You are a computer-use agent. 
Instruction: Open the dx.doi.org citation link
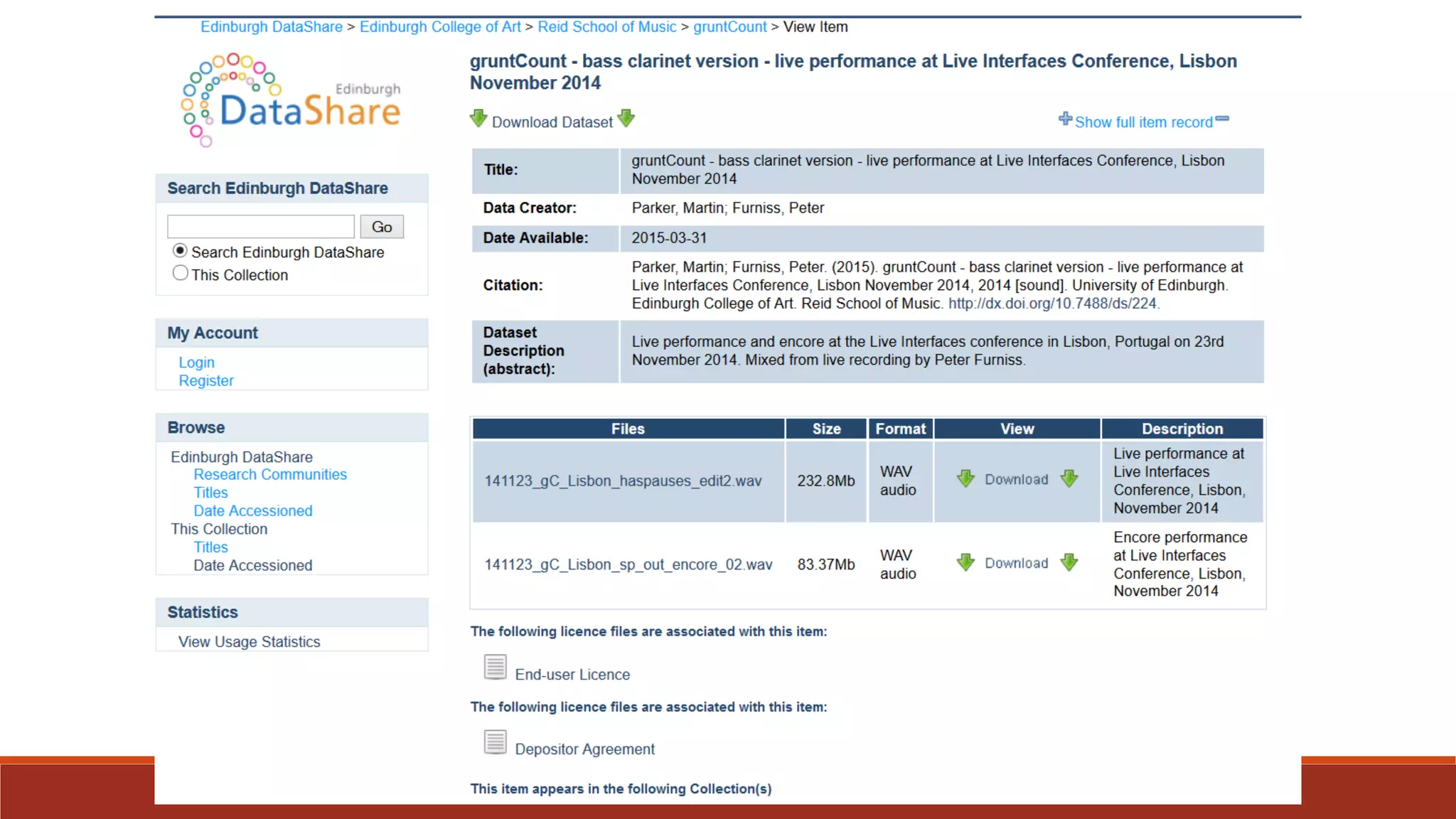pos(1052,304)
